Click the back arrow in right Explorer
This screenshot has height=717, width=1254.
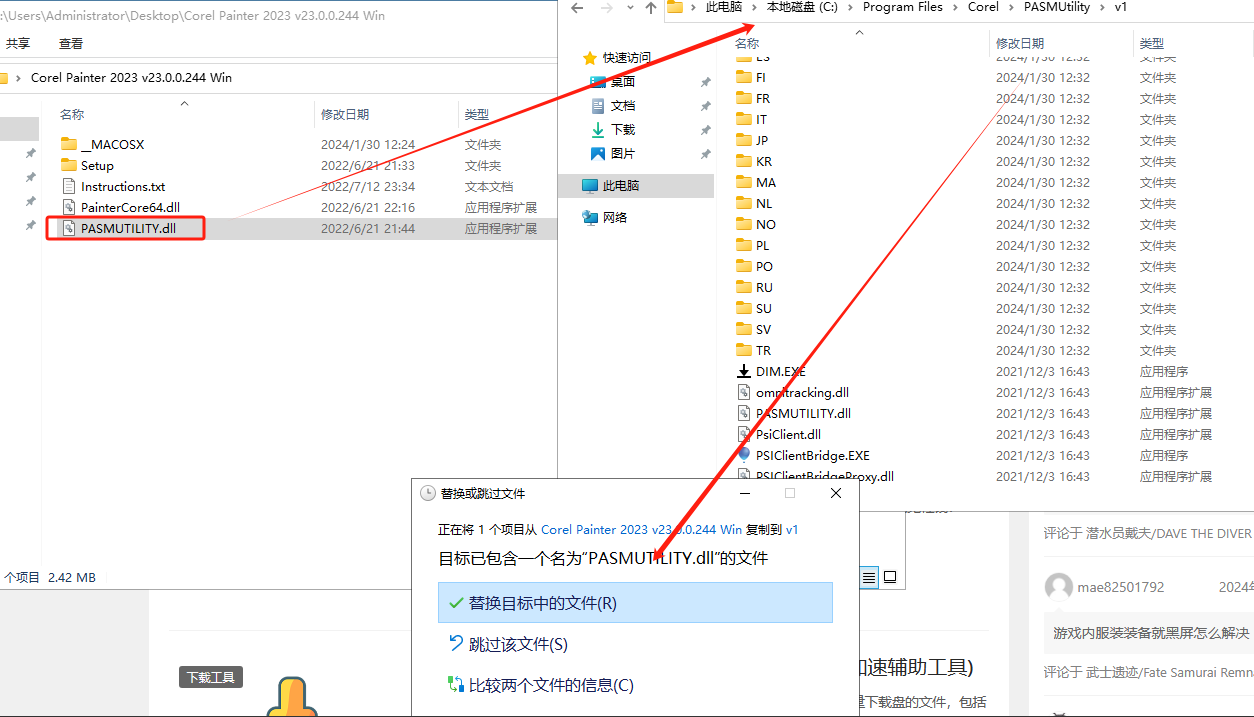(x=575, y=8)
